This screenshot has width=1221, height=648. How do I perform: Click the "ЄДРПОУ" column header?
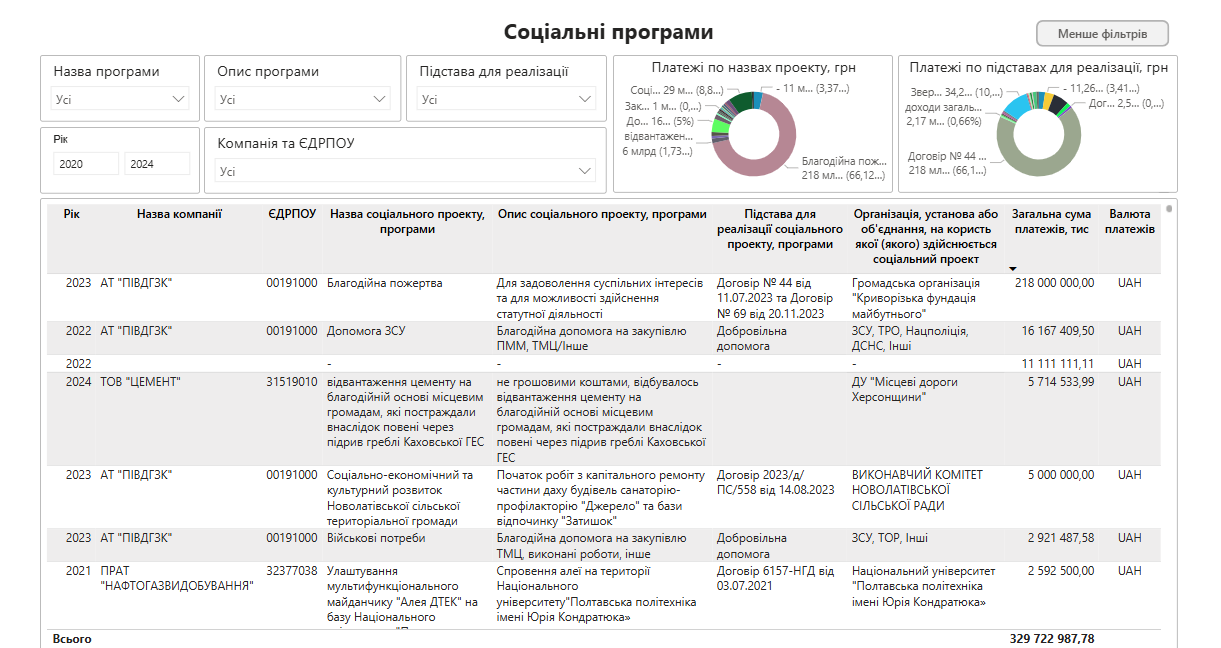(x=292, y=214)
